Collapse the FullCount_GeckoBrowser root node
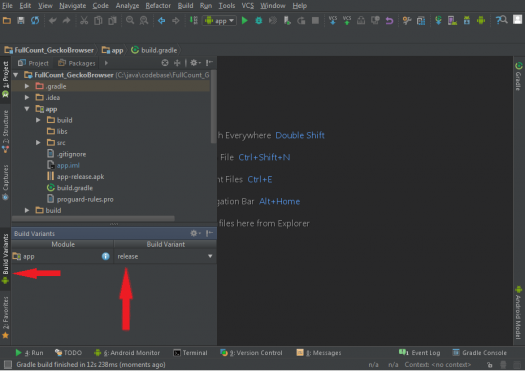The image size is (525, 372). (x=16, y=75)
